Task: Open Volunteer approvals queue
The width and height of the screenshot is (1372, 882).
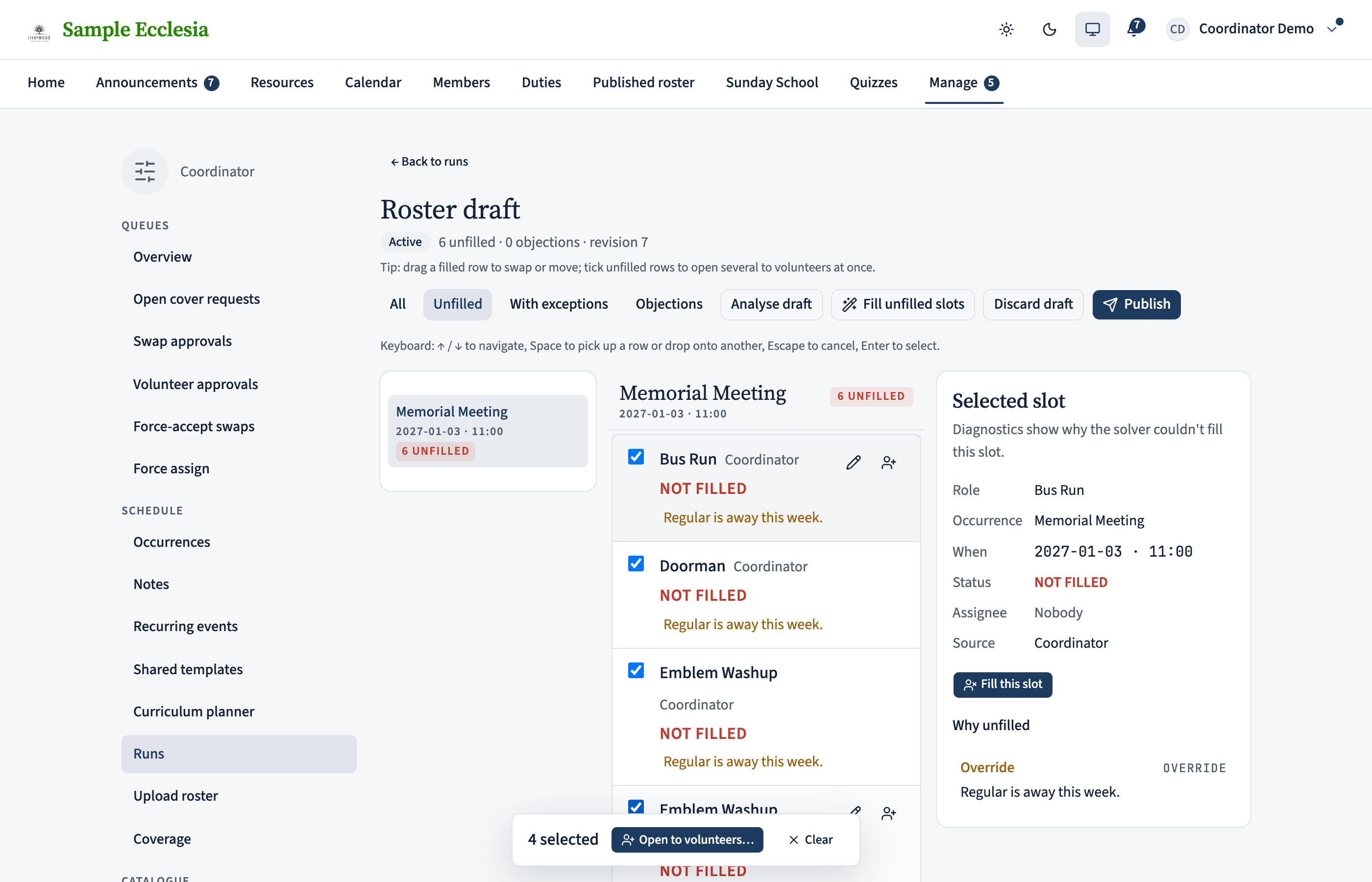Action: (x=239, y=384)
